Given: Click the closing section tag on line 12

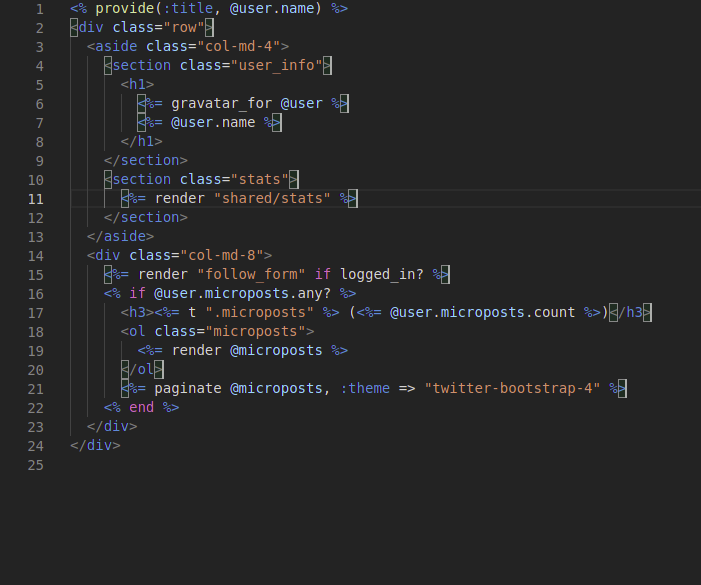Looking at the screenshot, I should (146, 217).
